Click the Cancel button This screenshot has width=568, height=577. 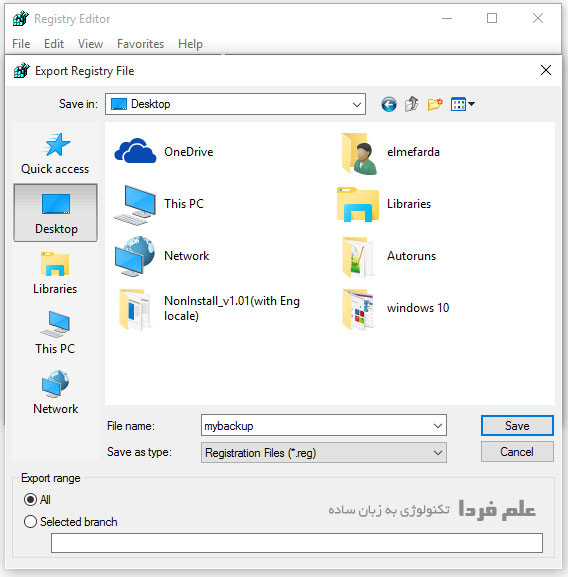pyautogui.click(x=517, y=452)
